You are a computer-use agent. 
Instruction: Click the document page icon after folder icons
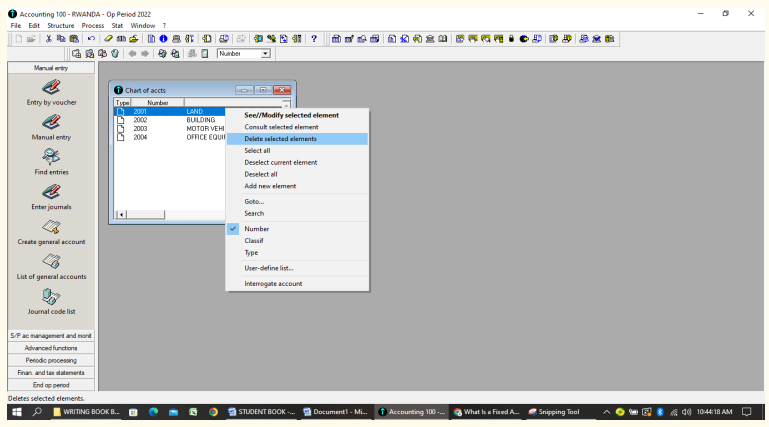(x=151, y=39)
